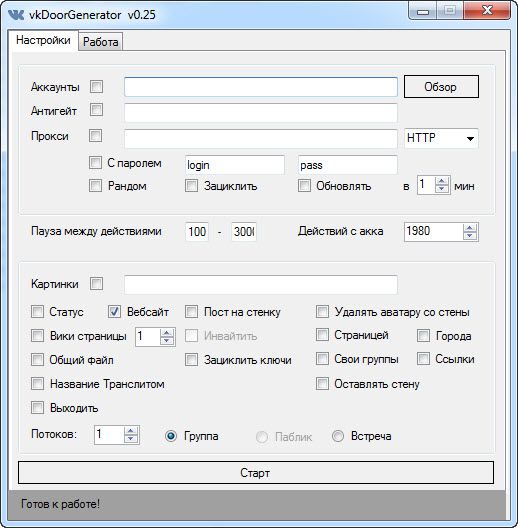Increase the proxy refresh minutes stepper
This screenshot has height=528, width=518.
[442, 182]
